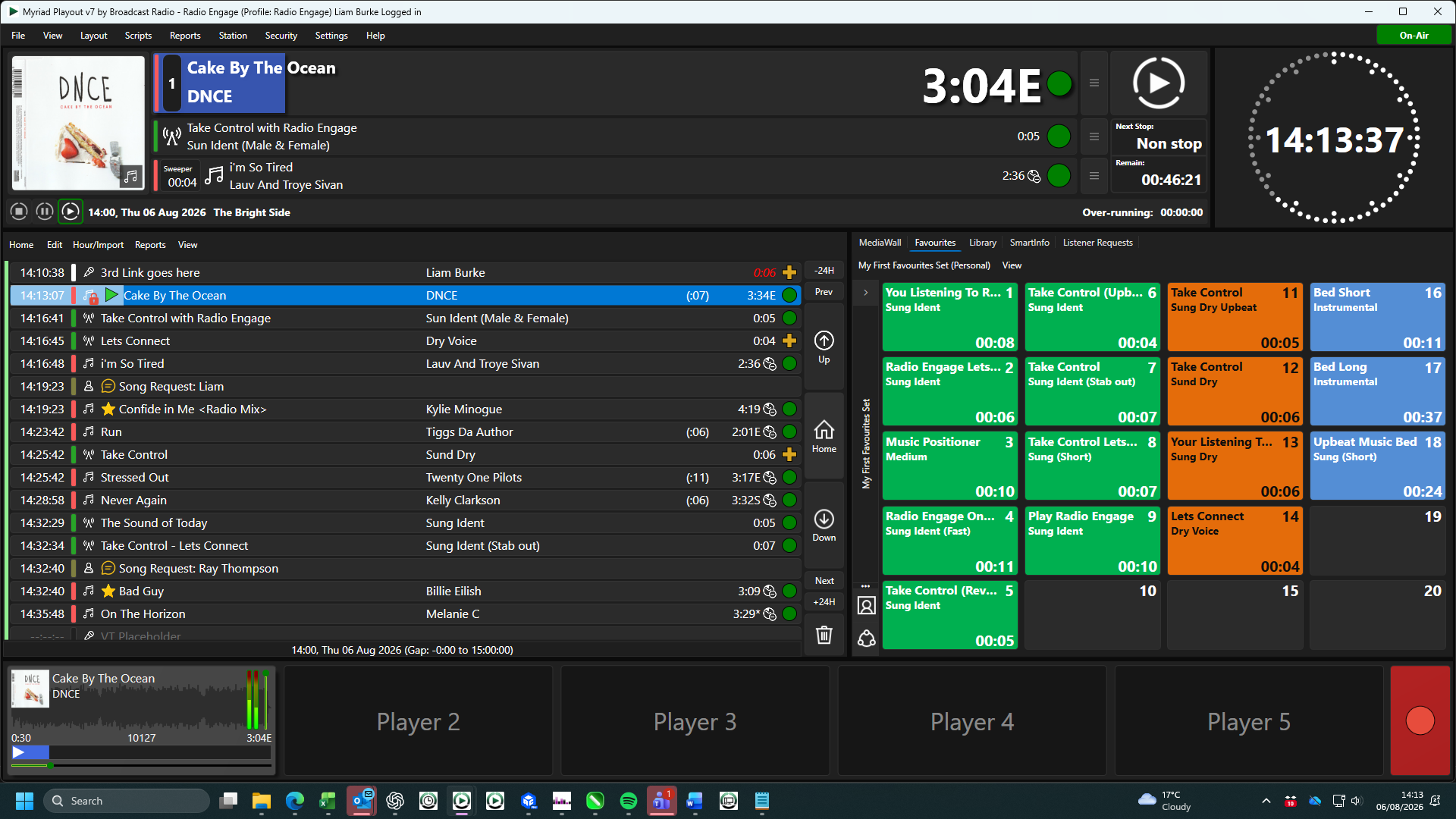Switch to the Listener Requests tab
Viewport: 1456px width, 819px height.
(x=1097, y=243)
